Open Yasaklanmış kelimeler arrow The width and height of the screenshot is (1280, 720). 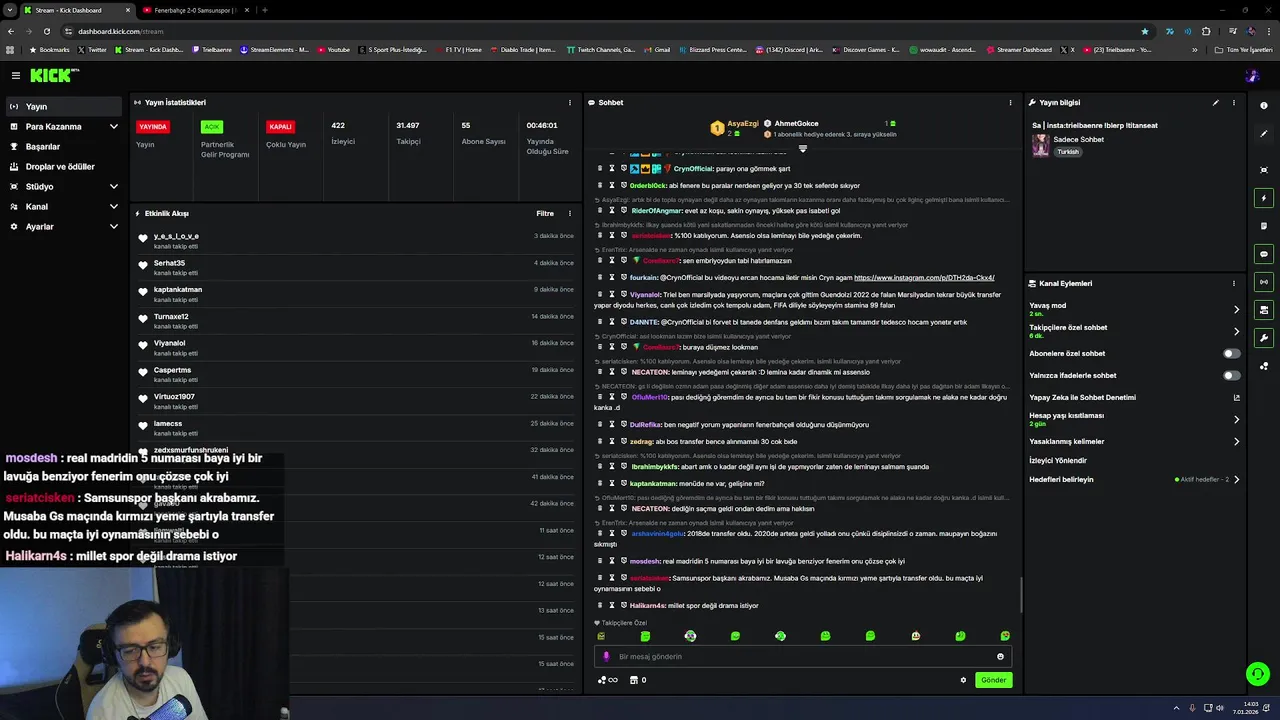pos(1237,441)
